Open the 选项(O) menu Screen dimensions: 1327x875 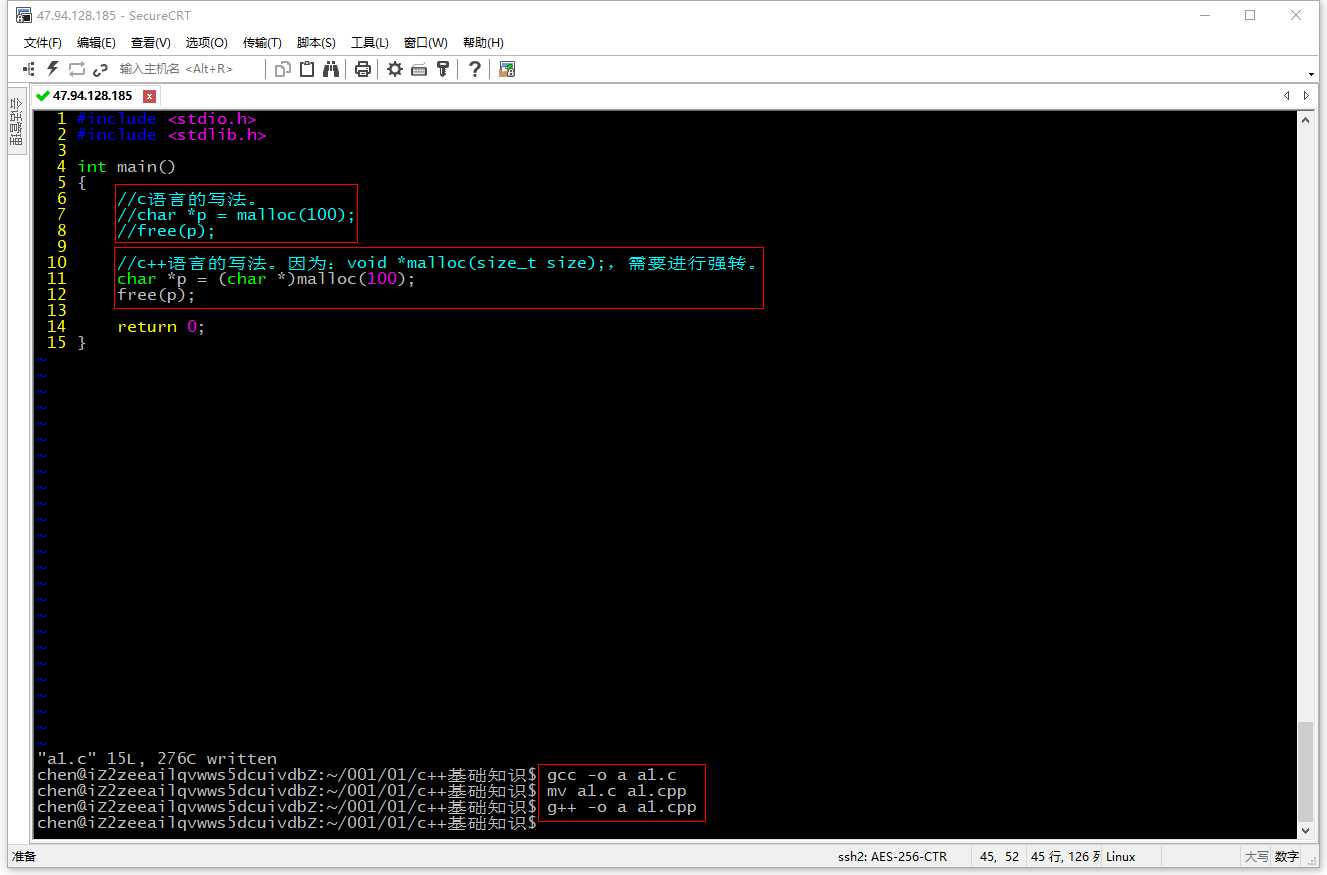tap(206, 43)
